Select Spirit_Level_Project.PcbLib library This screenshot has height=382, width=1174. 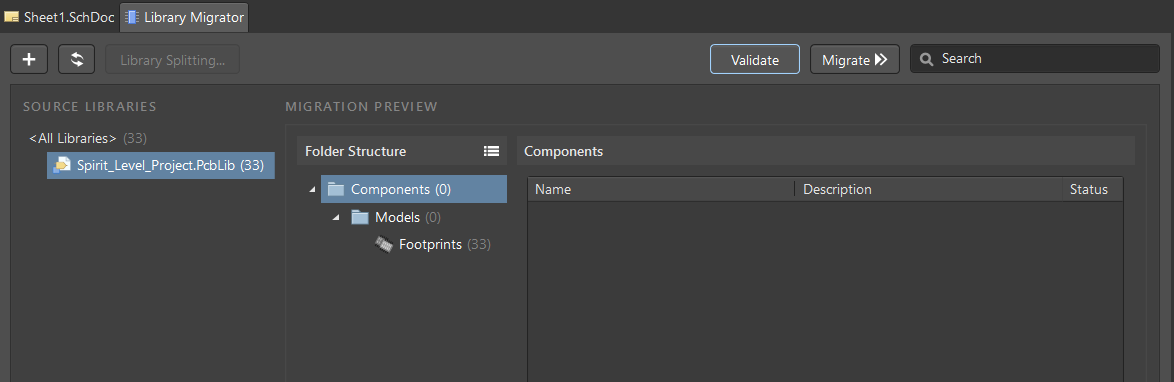tap(161, 166)
